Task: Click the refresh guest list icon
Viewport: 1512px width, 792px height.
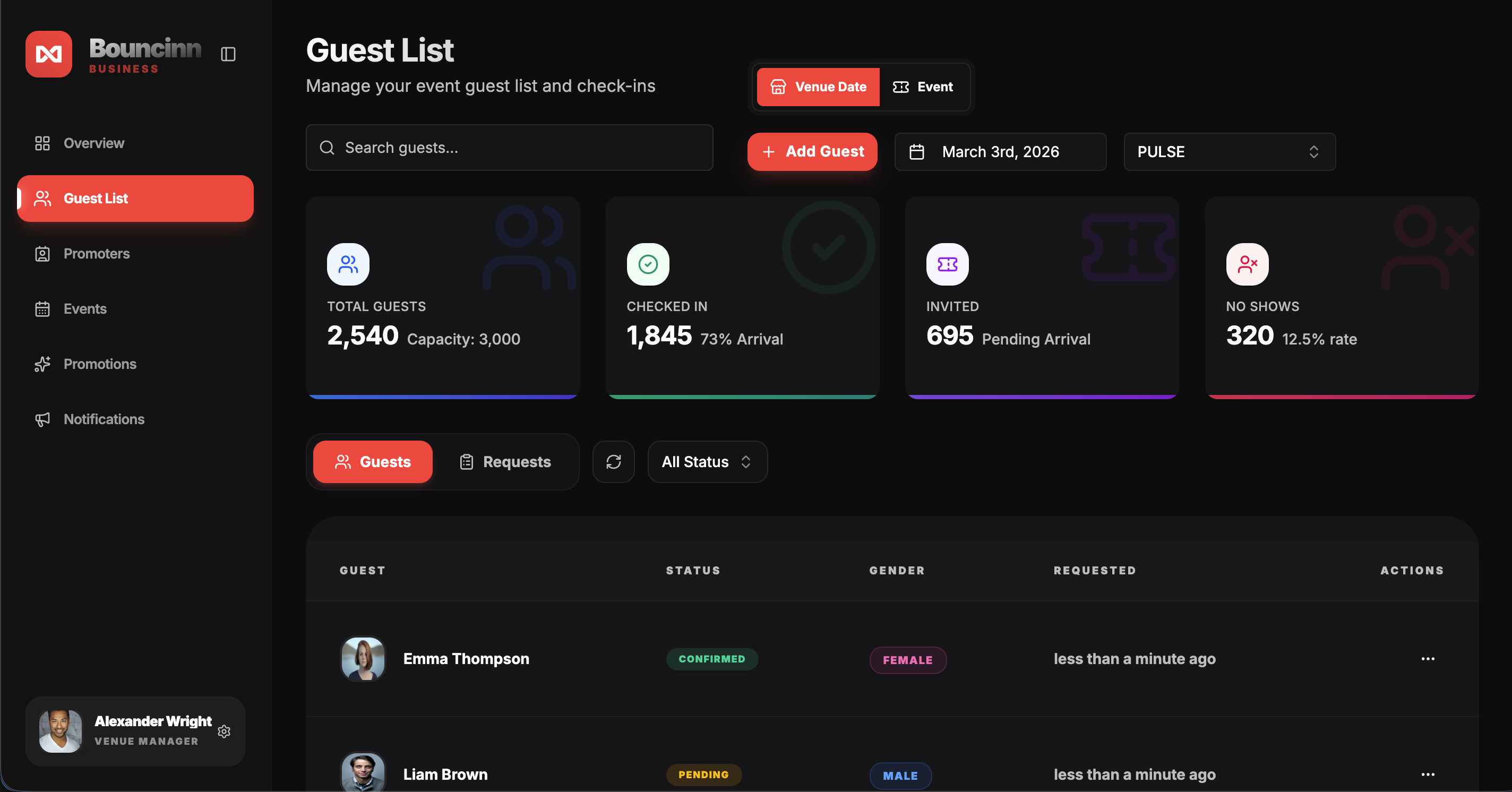Action: [x=613, y=462]
